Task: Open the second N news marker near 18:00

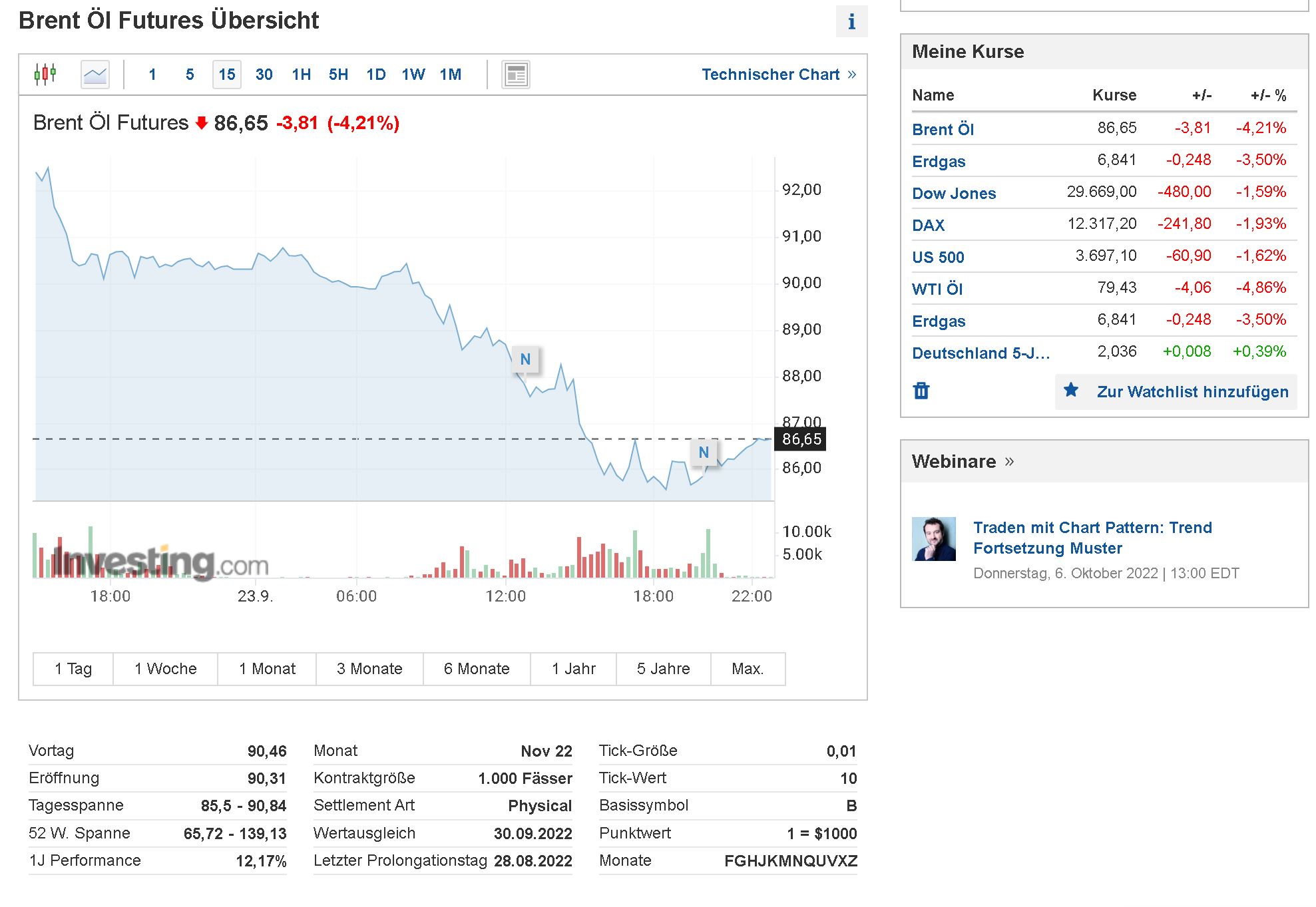Action: 704,453
